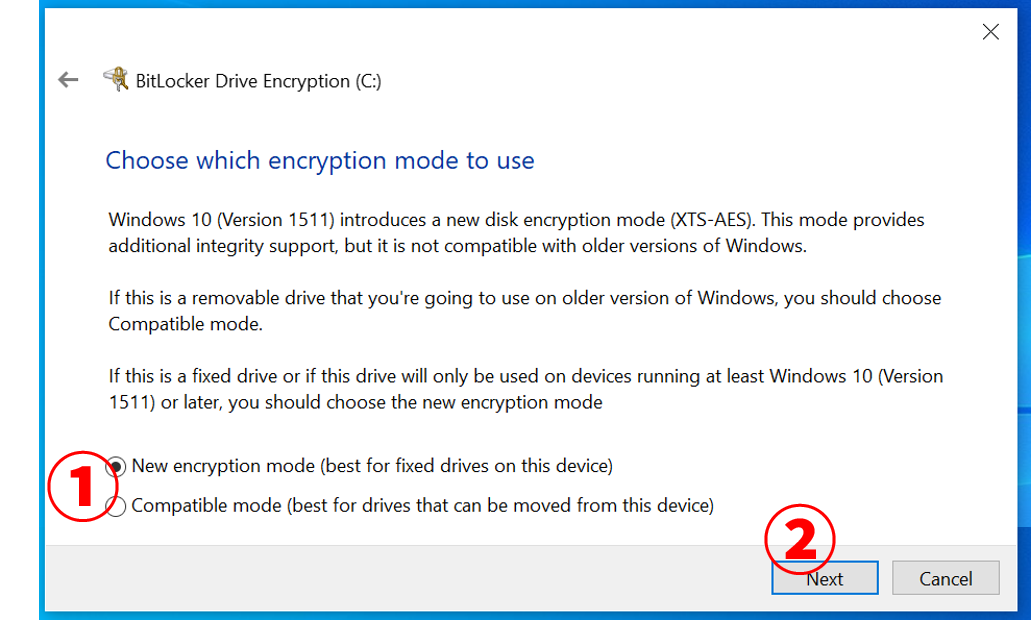Click the 'Compatible mode (best for drives that can be moved)' label
The image size is (1031, 635).
point(423,506)
